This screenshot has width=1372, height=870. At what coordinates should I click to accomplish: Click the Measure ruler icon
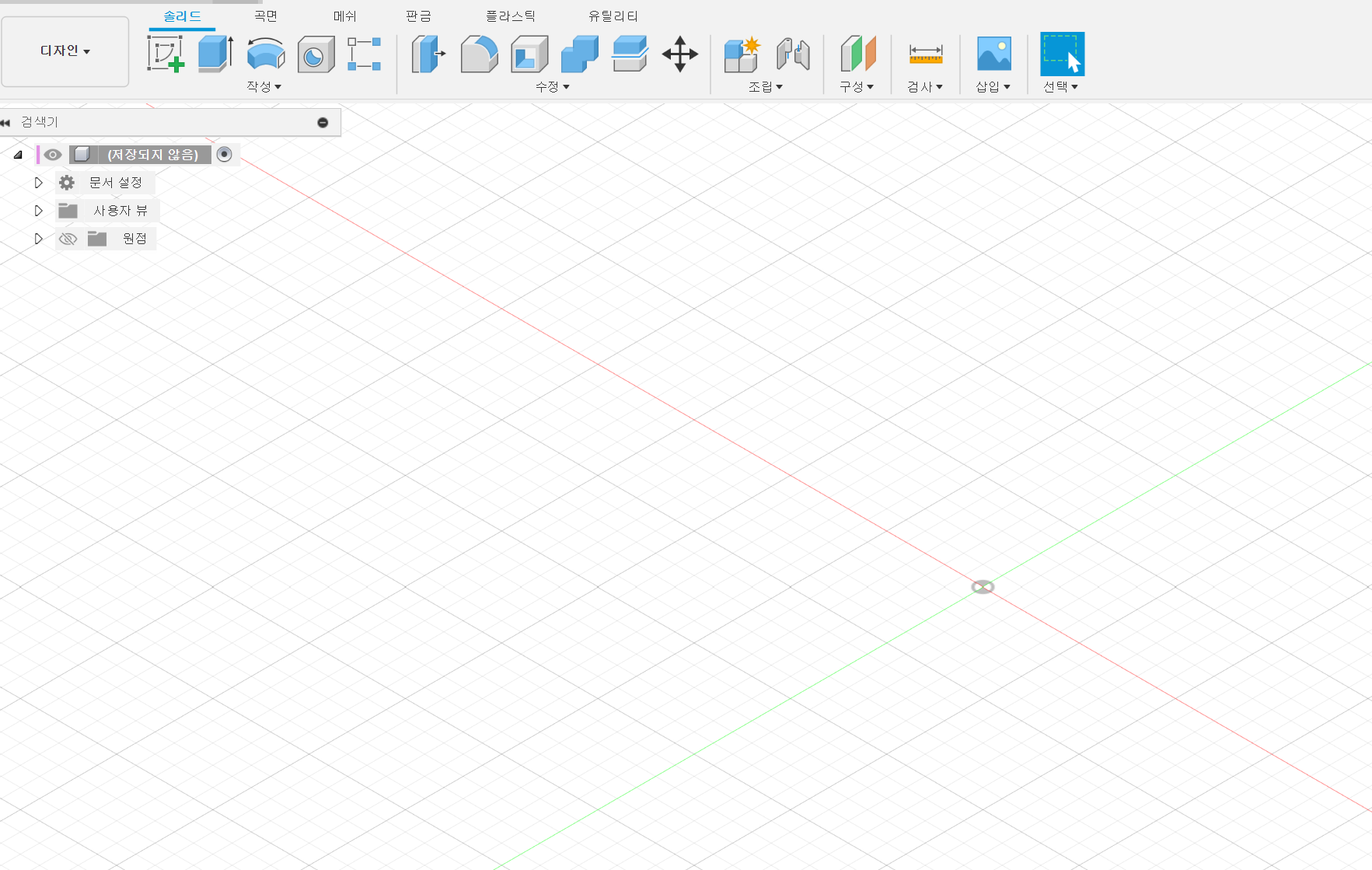[x=926, y=54]
